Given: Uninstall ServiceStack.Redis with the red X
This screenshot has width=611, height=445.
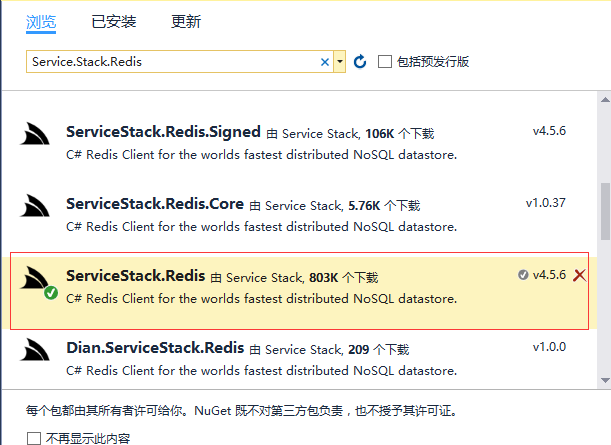Looking at the screenshot, I should tap(579, 275).
